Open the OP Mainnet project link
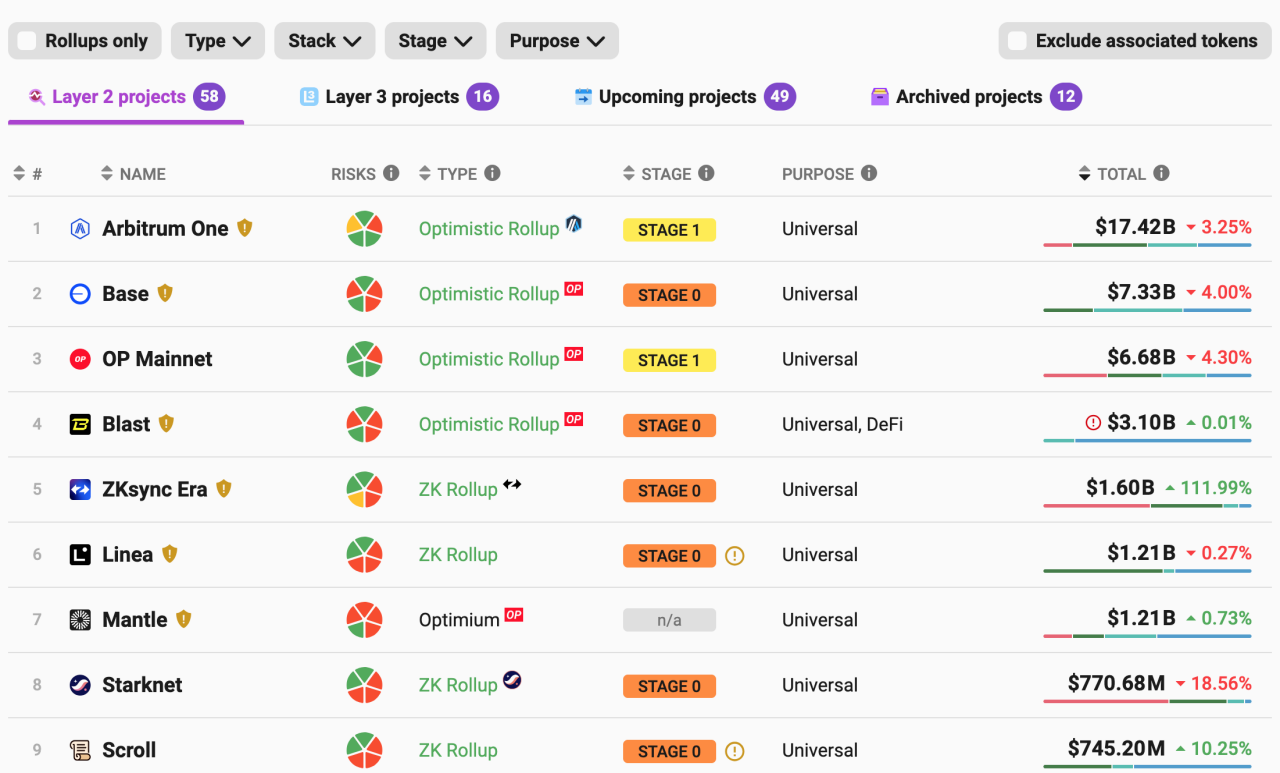1280x773 pixels. point(157,359)
